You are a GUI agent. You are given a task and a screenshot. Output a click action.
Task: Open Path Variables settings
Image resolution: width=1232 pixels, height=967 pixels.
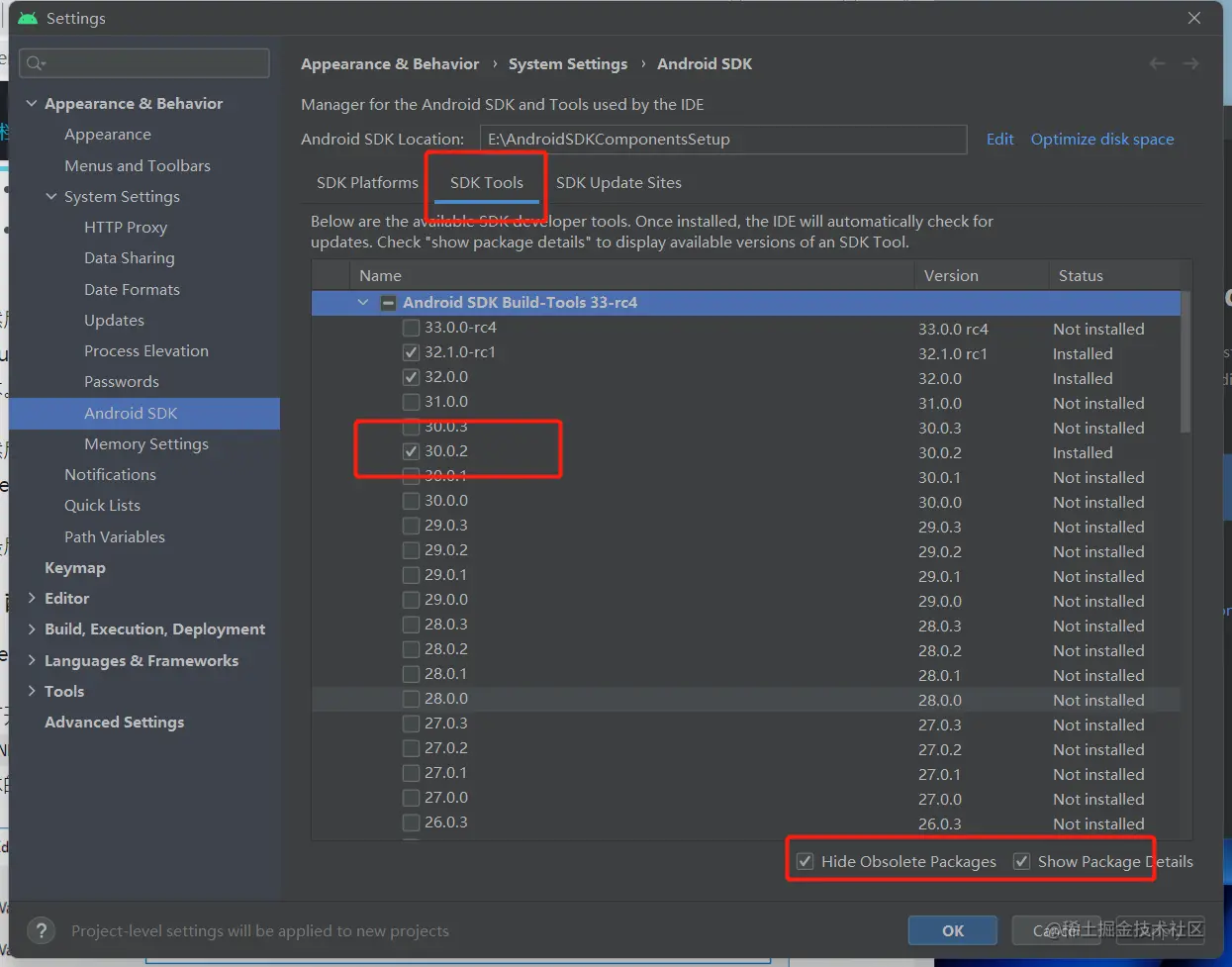tap(115, 536)
